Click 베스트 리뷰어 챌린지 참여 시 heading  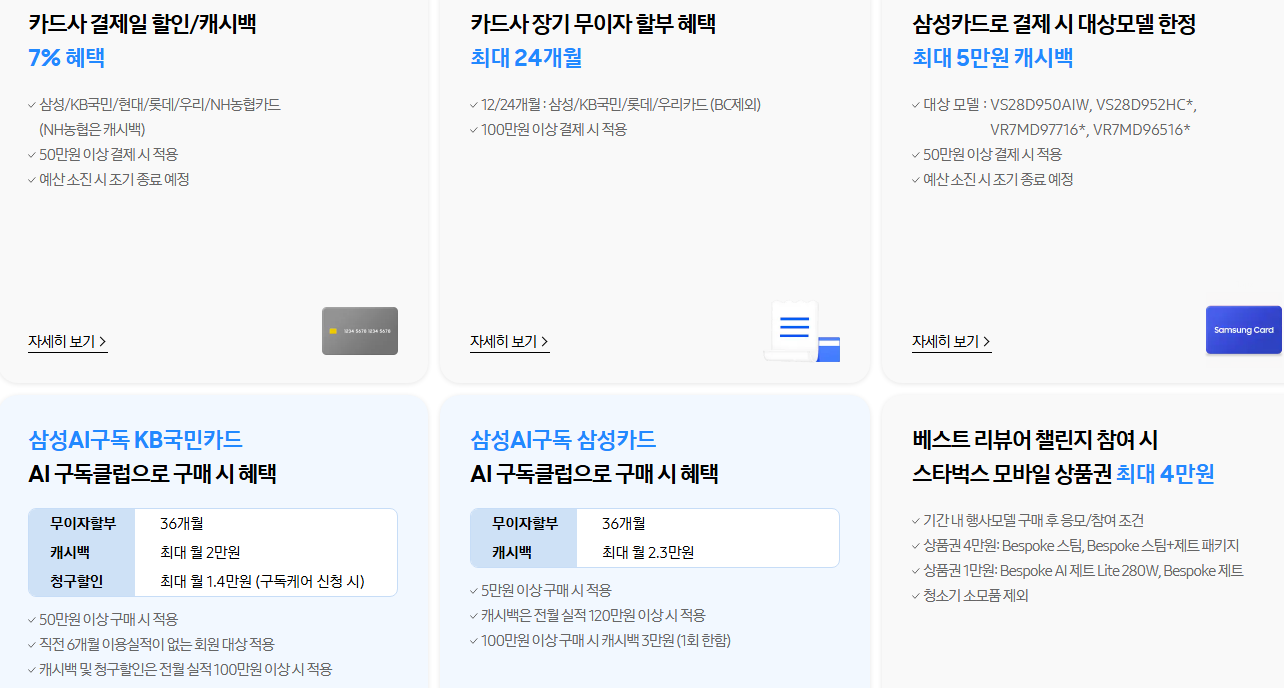(x=1035, y=439)
